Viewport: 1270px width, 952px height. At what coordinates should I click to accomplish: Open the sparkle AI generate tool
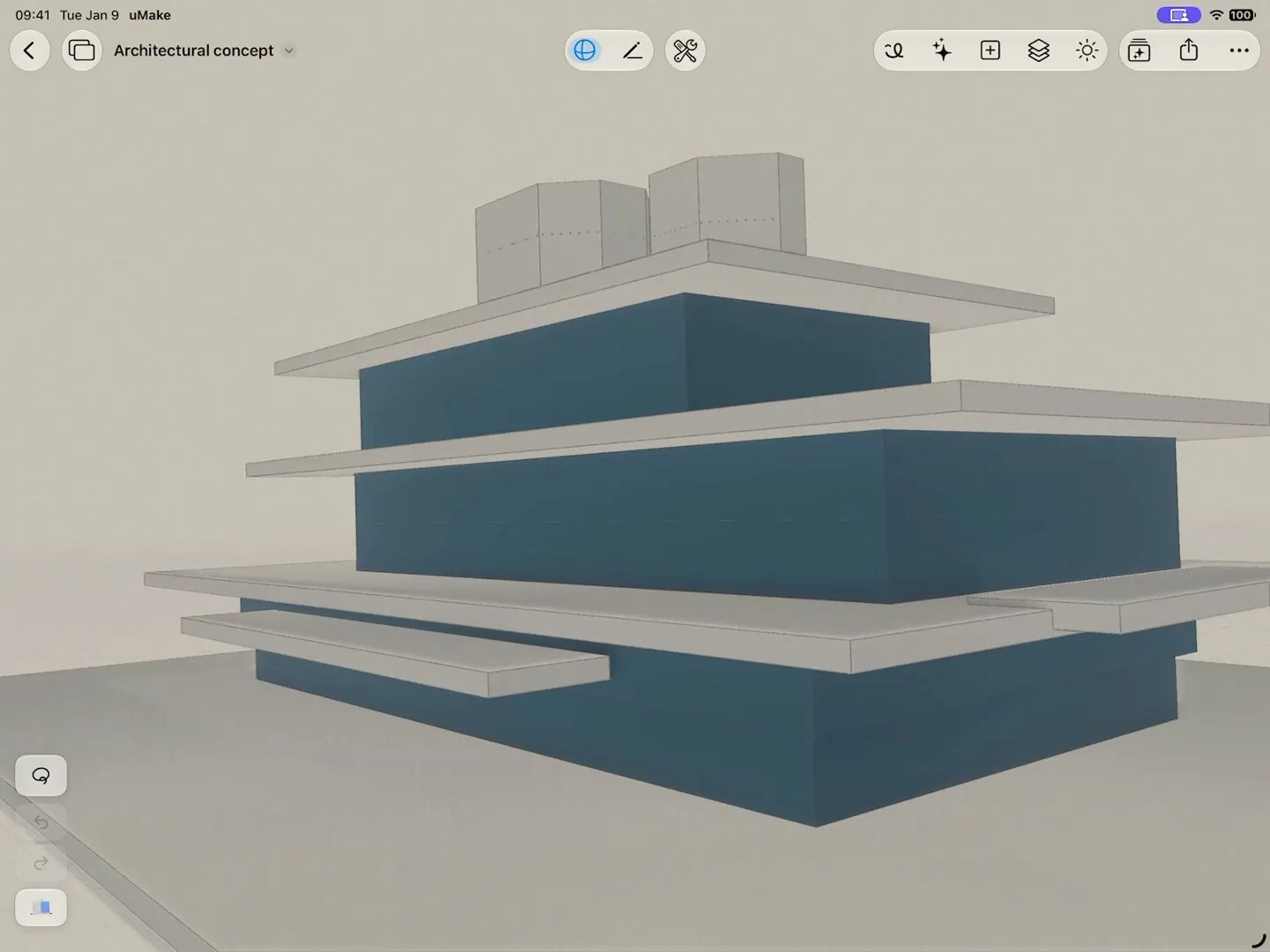[x=942, y=50]
